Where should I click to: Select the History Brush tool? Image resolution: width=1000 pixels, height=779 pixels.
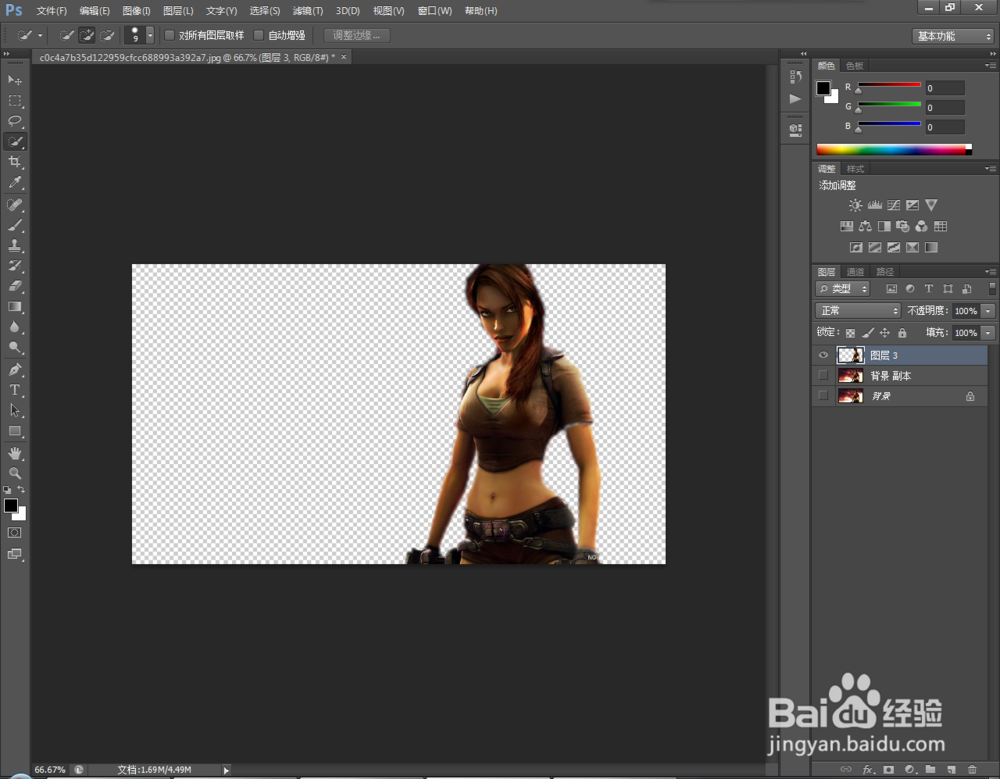[15, 266]
